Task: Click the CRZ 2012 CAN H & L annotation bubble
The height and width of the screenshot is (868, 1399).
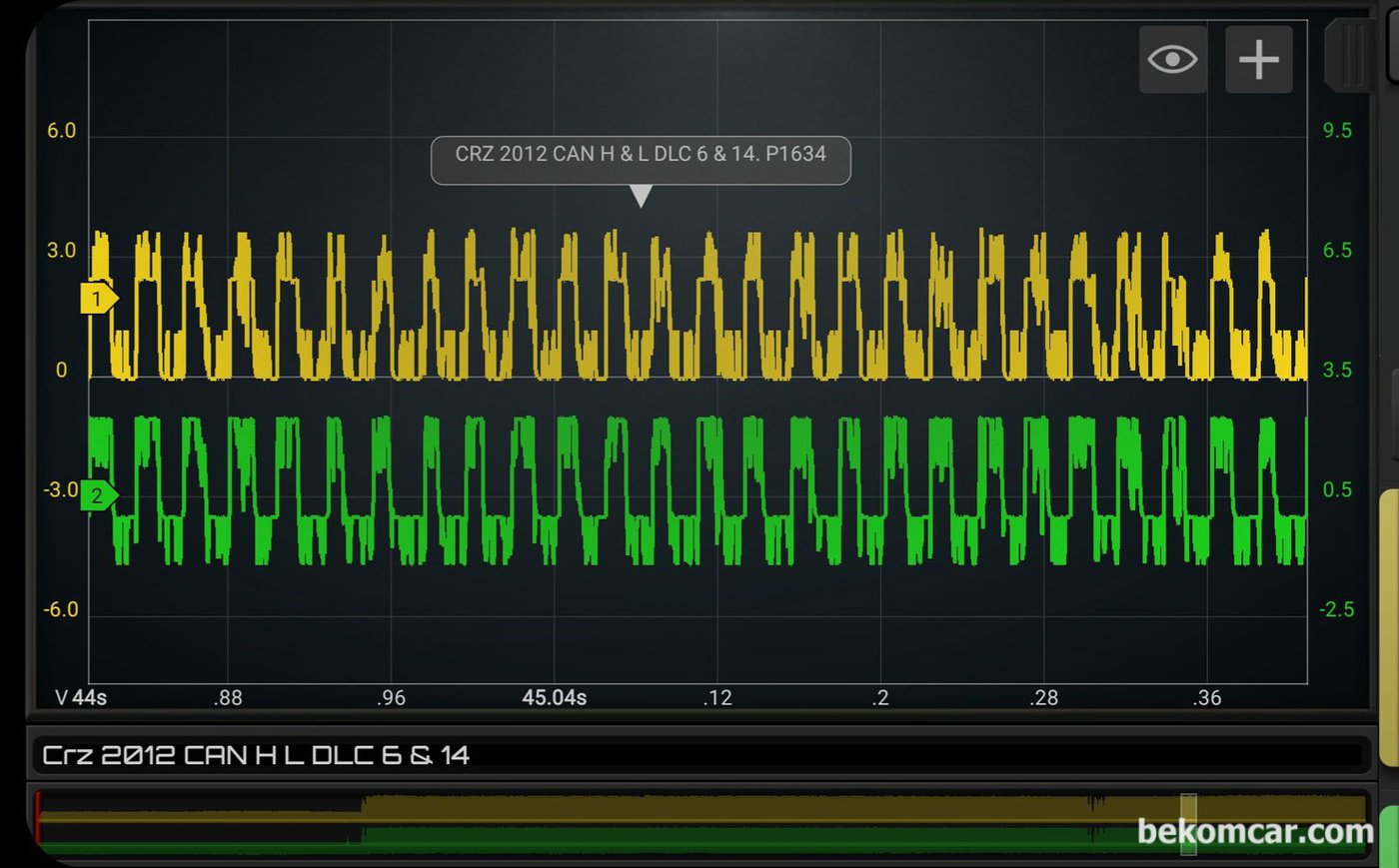Action: point(641,155)
